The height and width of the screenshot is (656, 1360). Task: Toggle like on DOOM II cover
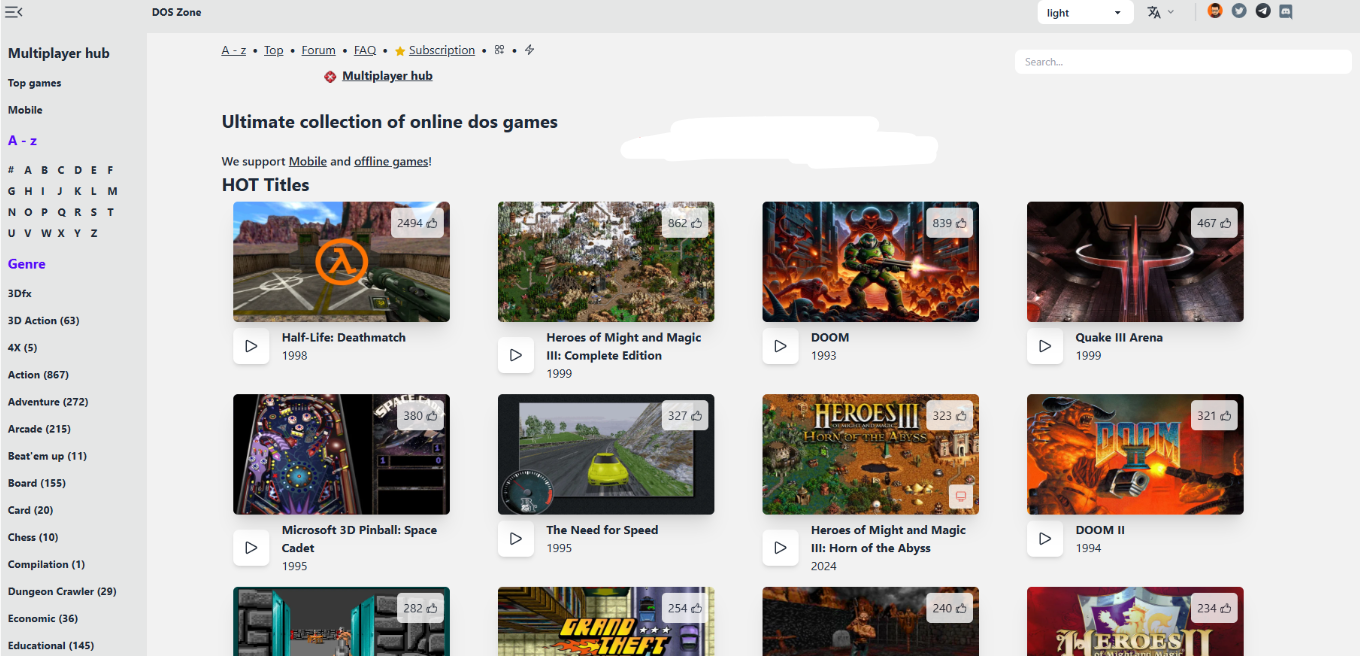click(1214, 416)
